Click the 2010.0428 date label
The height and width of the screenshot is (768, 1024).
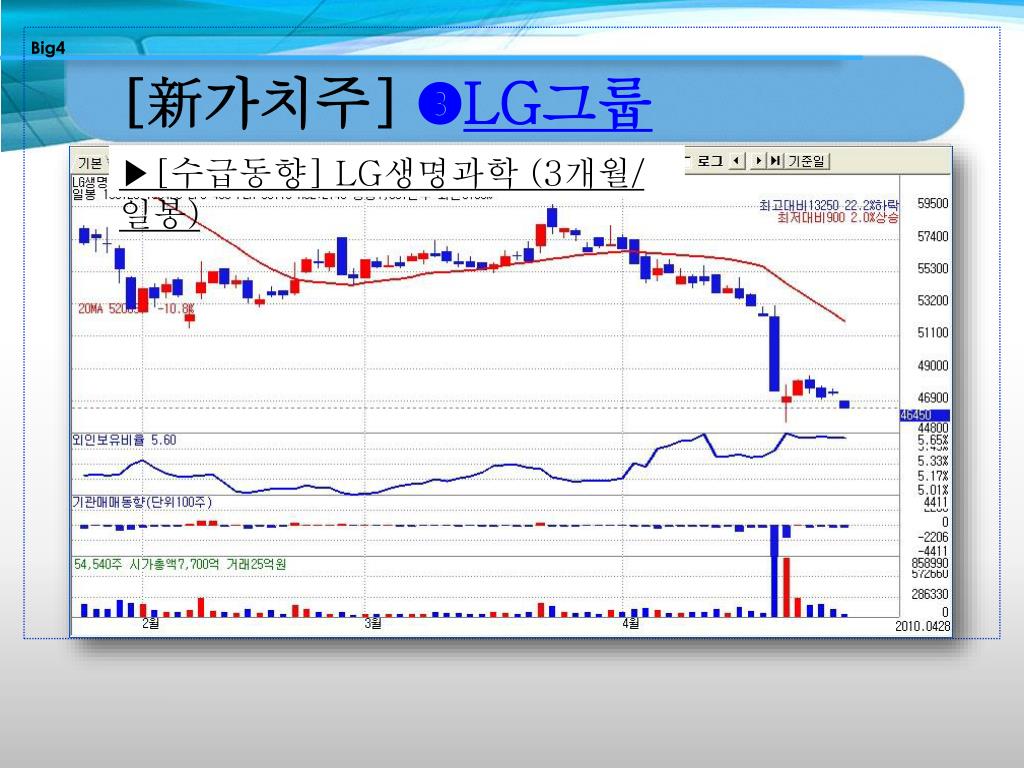pyautogui.click(x=923, y=626)
